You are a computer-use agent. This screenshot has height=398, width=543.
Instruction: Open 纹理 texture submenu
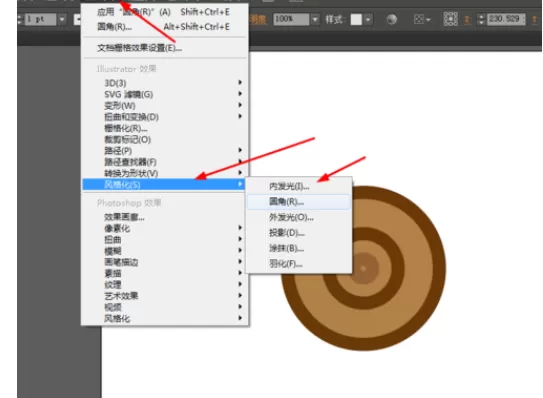[165, 285]
